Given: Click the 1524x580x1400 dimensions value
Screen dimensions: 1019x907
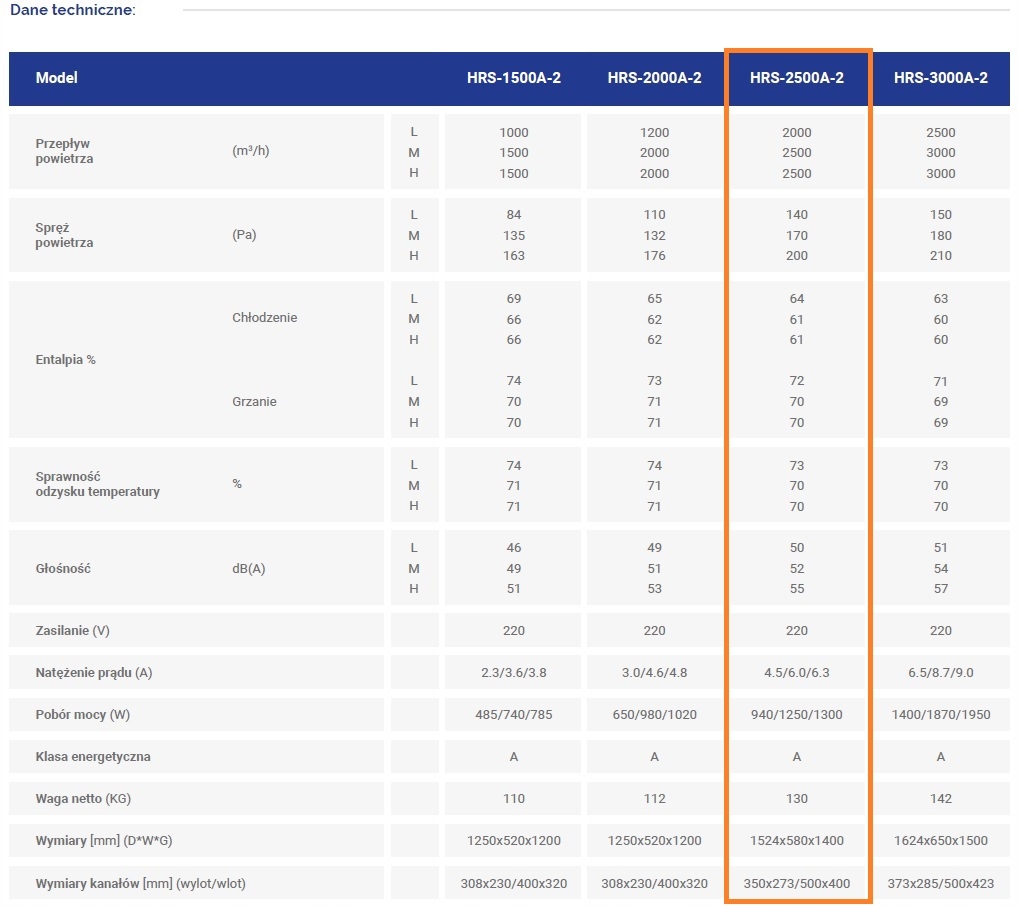Looking at the screenshot, I should click(797, 841).
